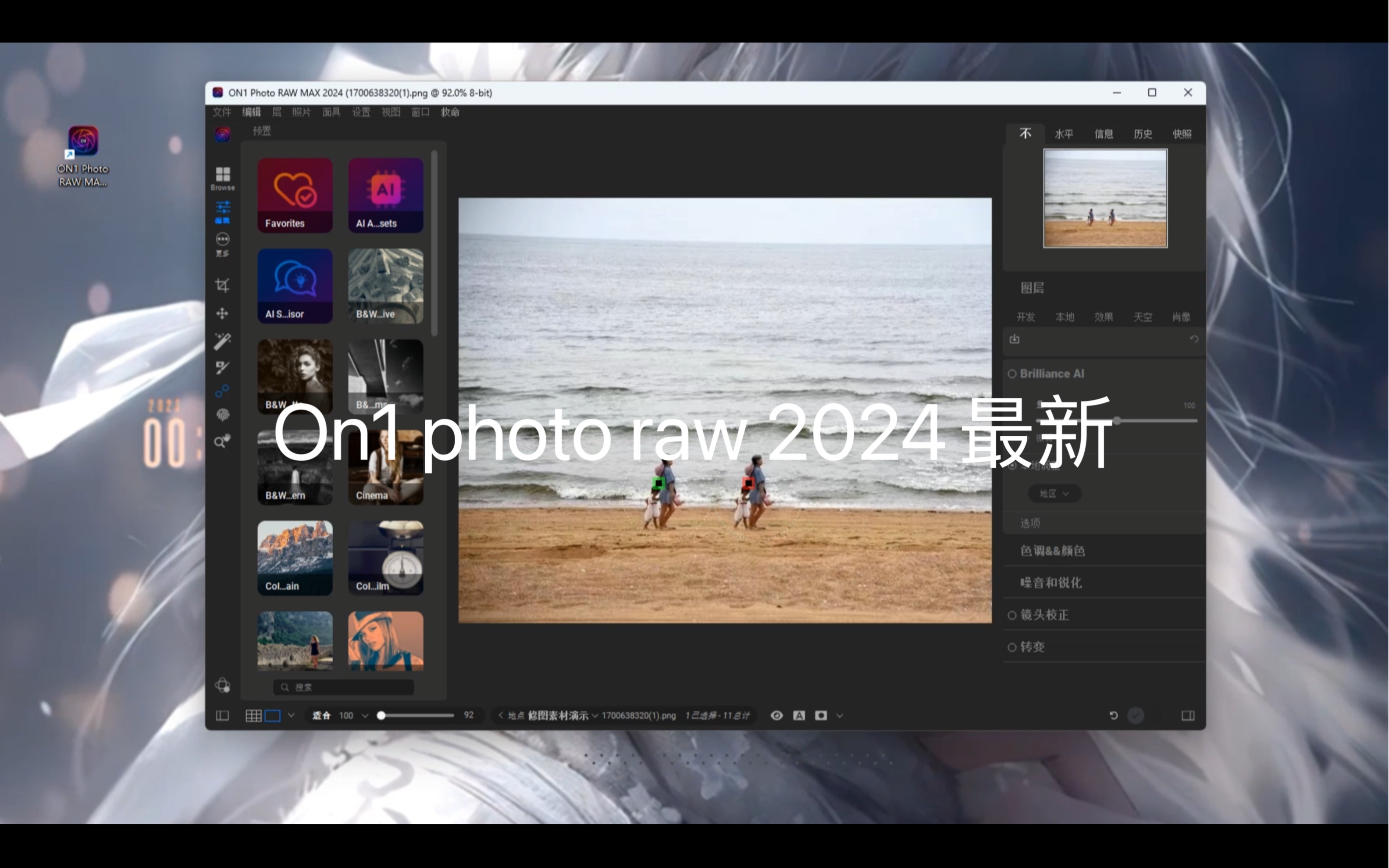Viewport: 1389px width, 868px height.
Task: Click the round checkmark done button
Action: [x=1136, y=715]
